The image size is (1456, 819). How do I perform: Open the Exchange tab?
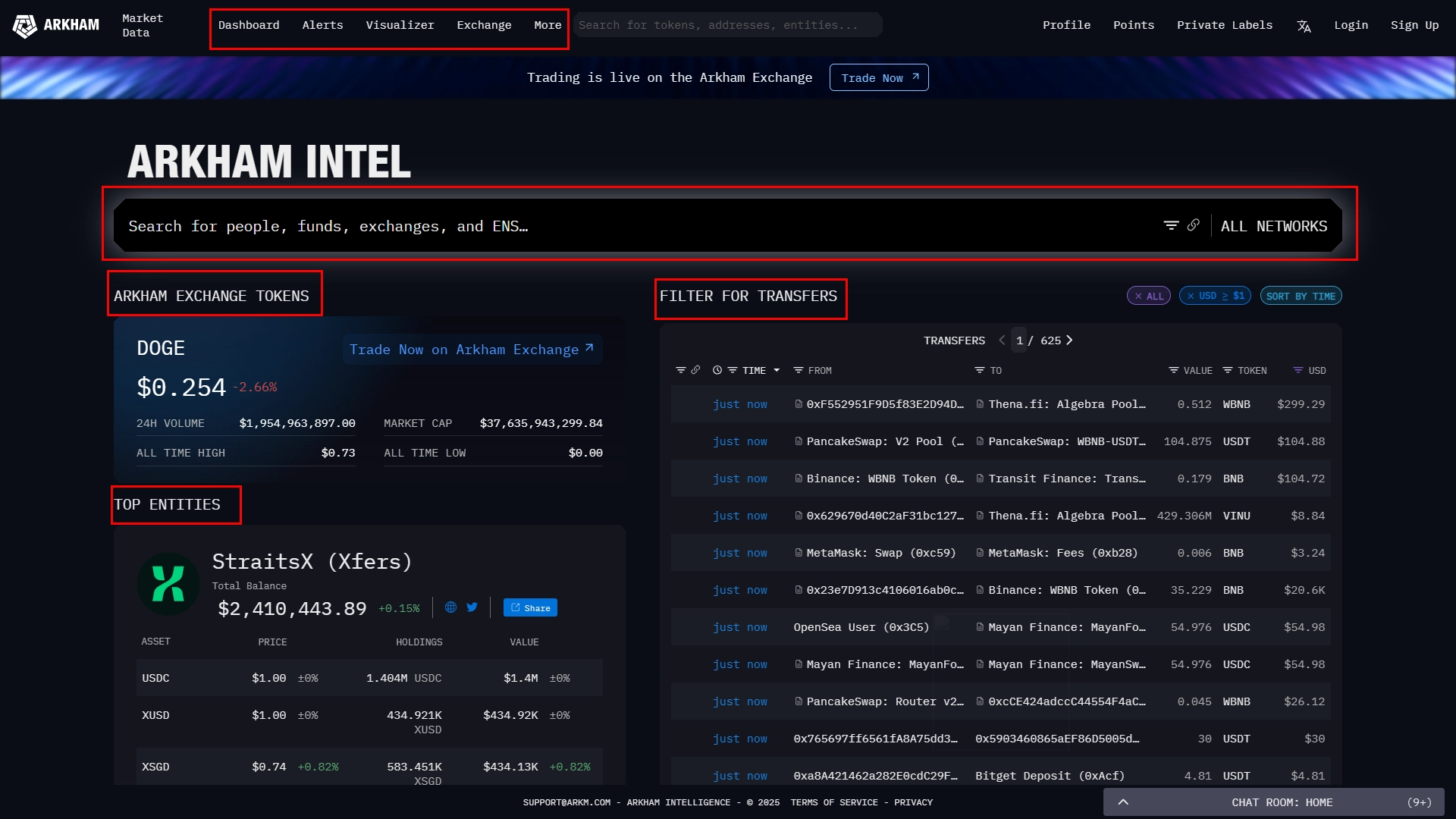coord(484,25)
